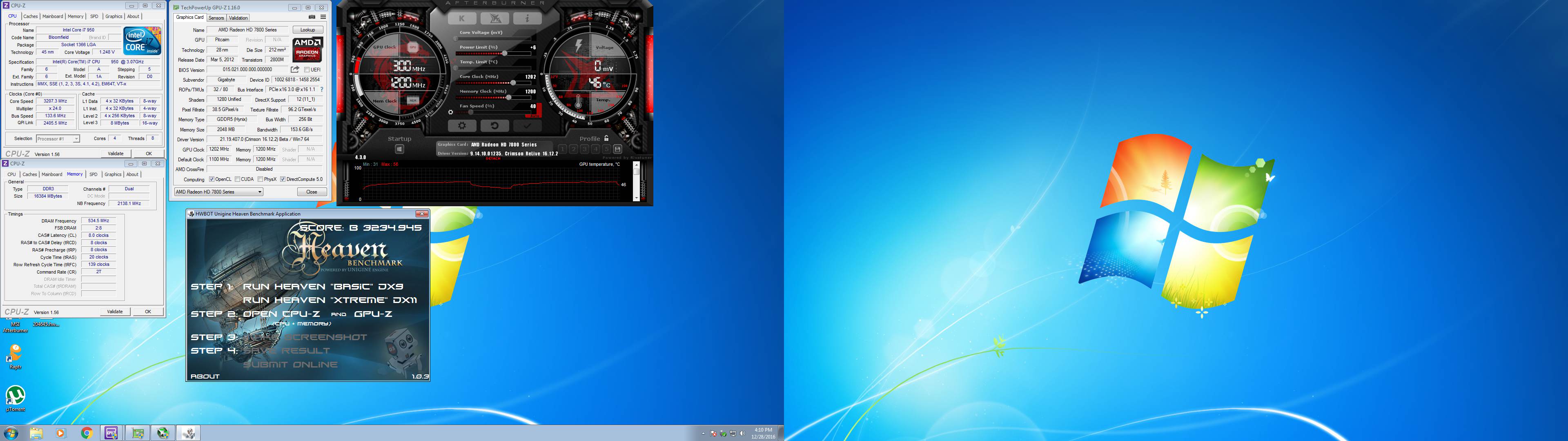
Task: Click AMD Radeon Graphics logo in GPU-Z
Action: pos(307,49)
